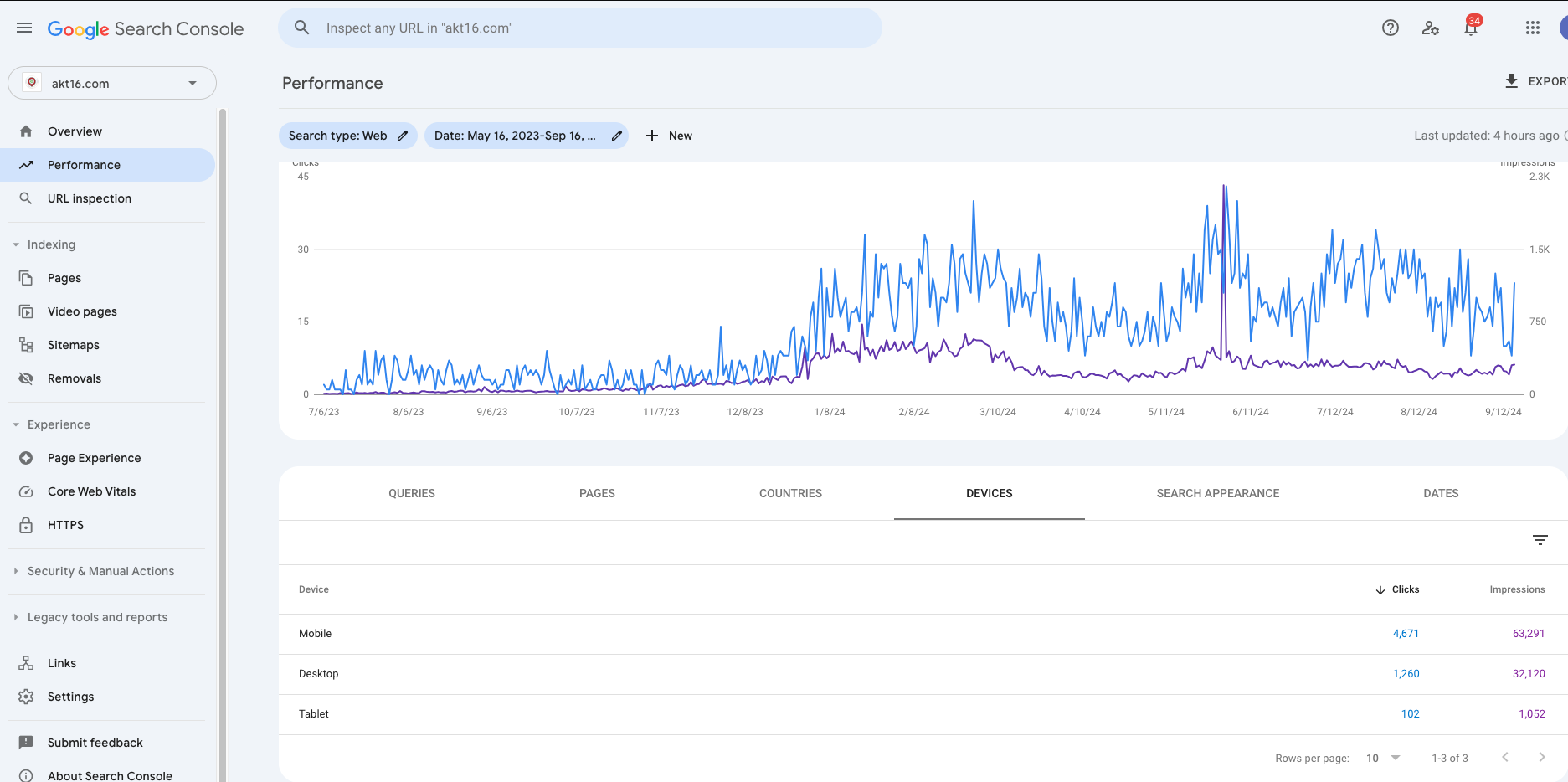Click the HTTPS padlock icon
This screenshot has height=782, width=1568.
[26, 525]
